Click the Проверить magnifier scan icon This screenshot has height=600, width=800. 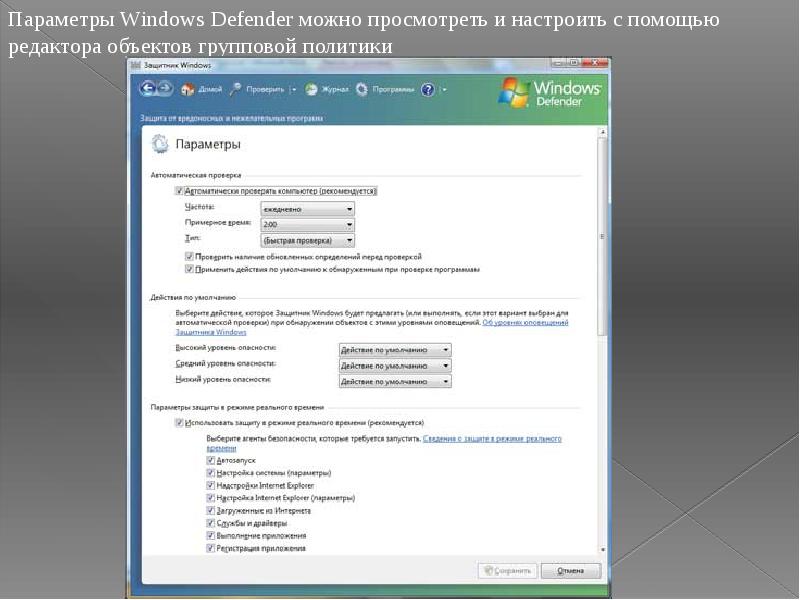pyautogui.click(x=235, y=89)
